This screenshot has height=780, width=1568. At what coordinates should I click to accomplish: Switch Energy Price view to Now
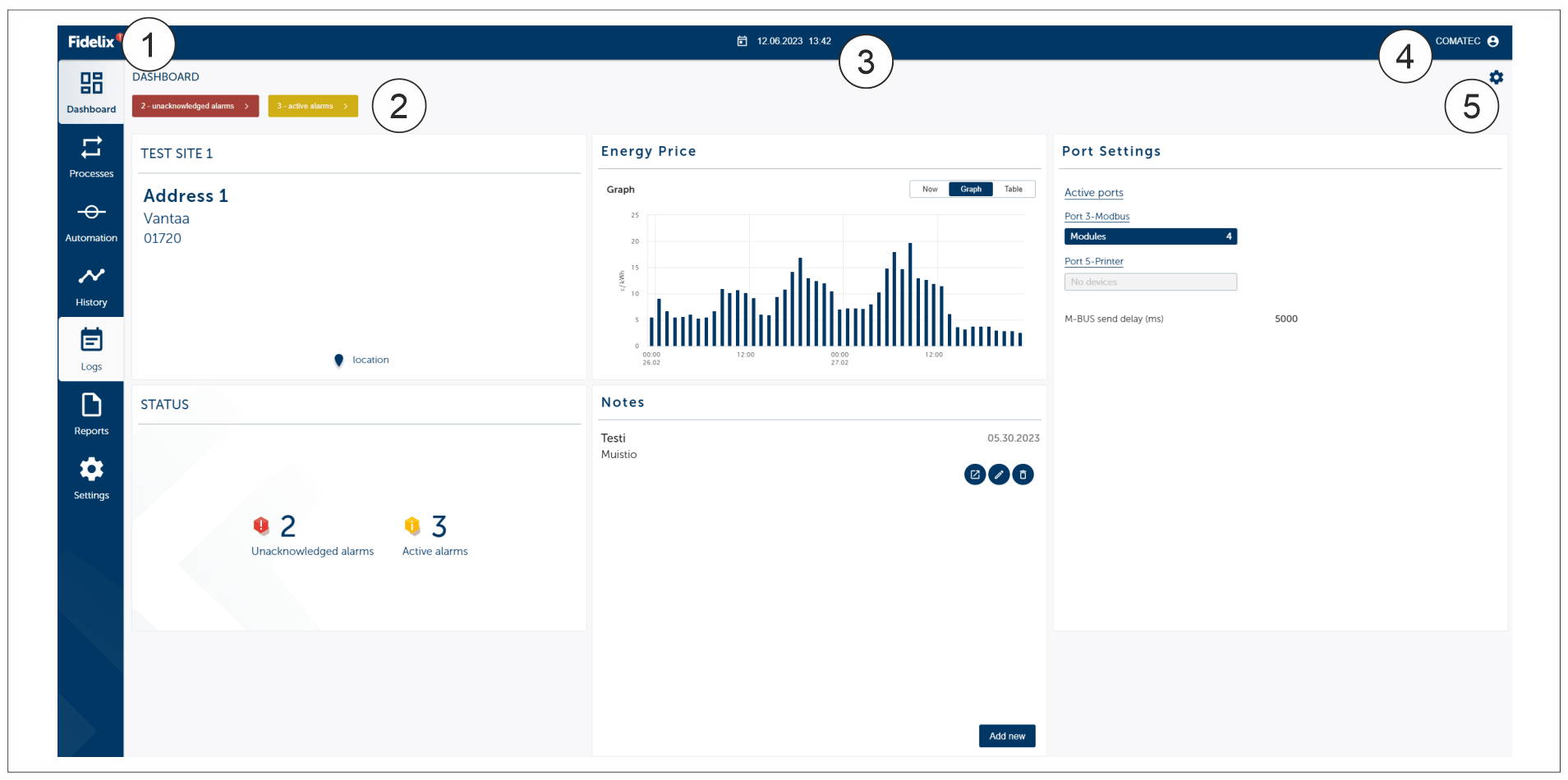point(929,189)
